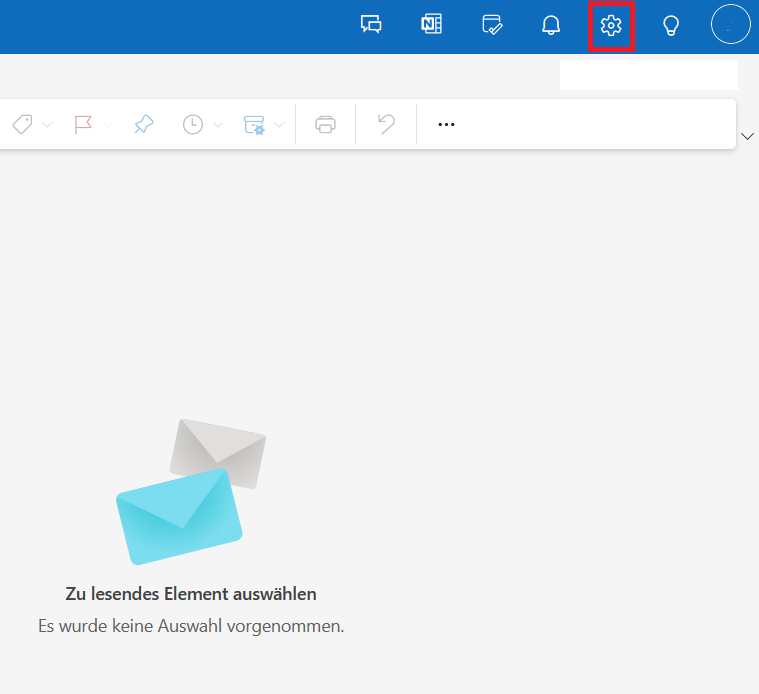The height and width of the screenshot is (694, 759).
Task: Undo the last action with the arrow
Action: [386, 124]
